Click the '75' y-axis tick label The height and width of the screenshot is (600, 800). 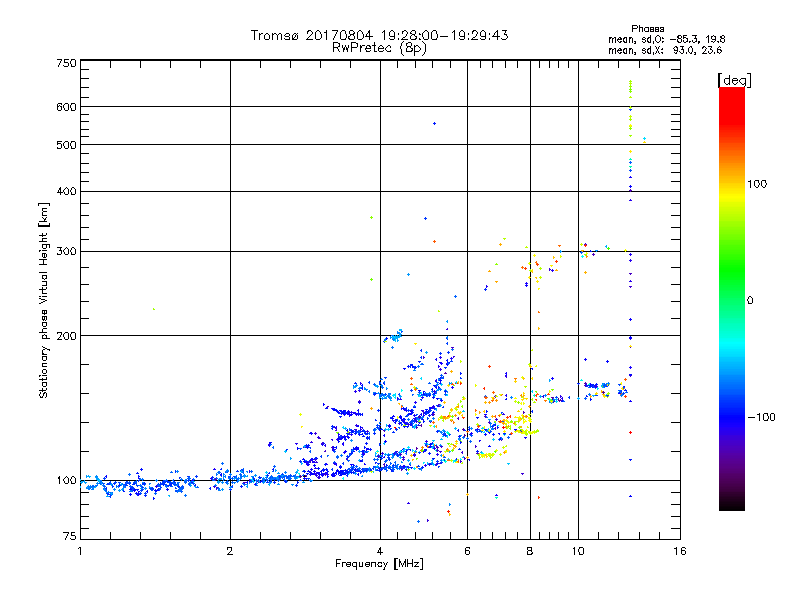(x=70, y=536)
